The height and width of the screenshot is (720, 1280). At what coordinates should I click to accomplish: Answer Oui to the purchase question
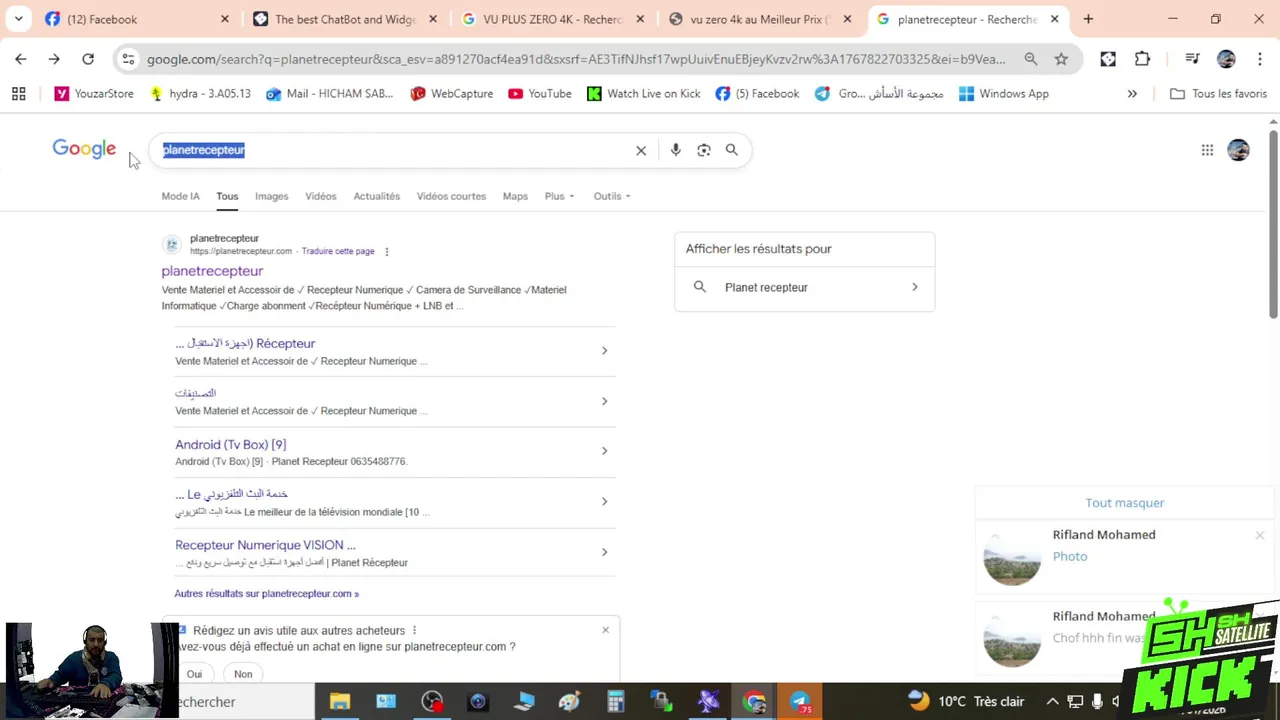coord(194,674)
